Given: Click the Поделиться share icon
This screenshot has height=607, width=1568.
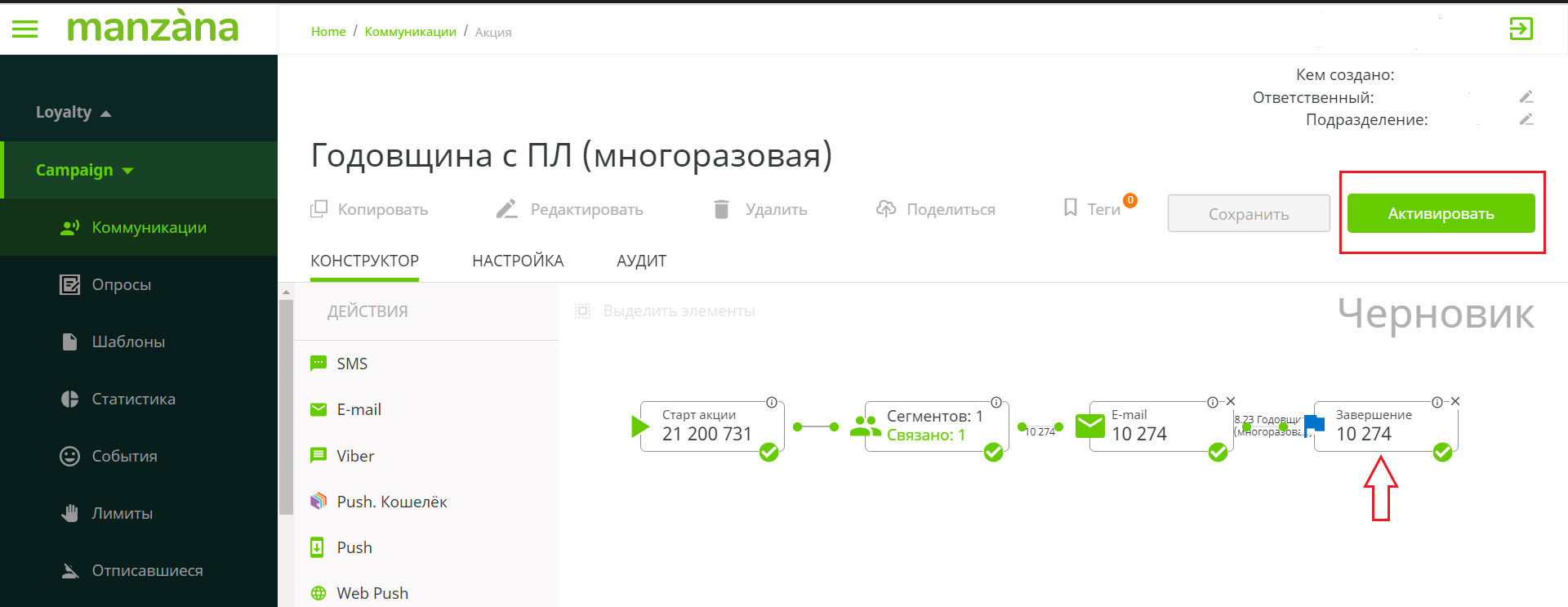Looking at the screenshot, I should (884, 208).
